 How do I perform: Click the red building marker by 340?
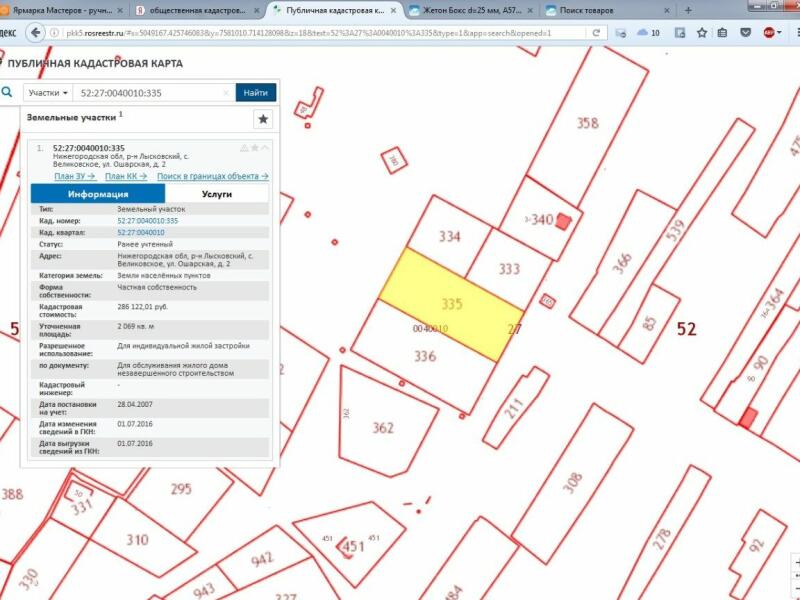click(563, 221)
